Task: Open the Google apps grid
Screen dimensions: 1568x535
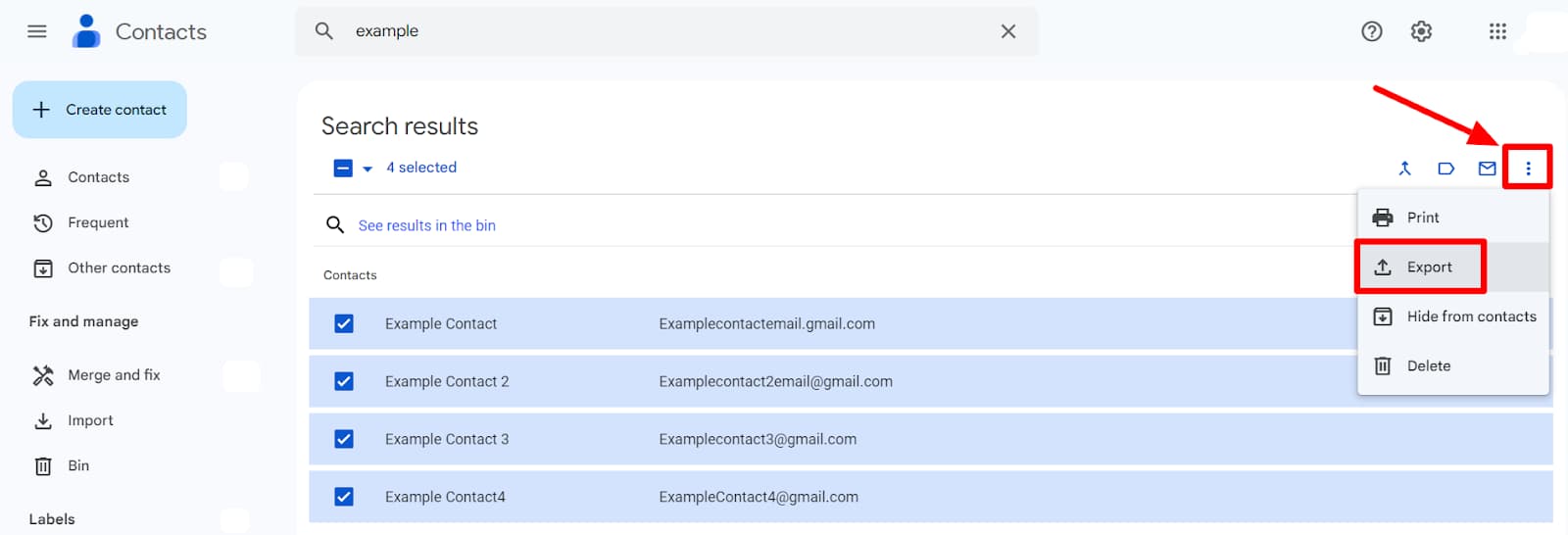Action: point(1497,31)
